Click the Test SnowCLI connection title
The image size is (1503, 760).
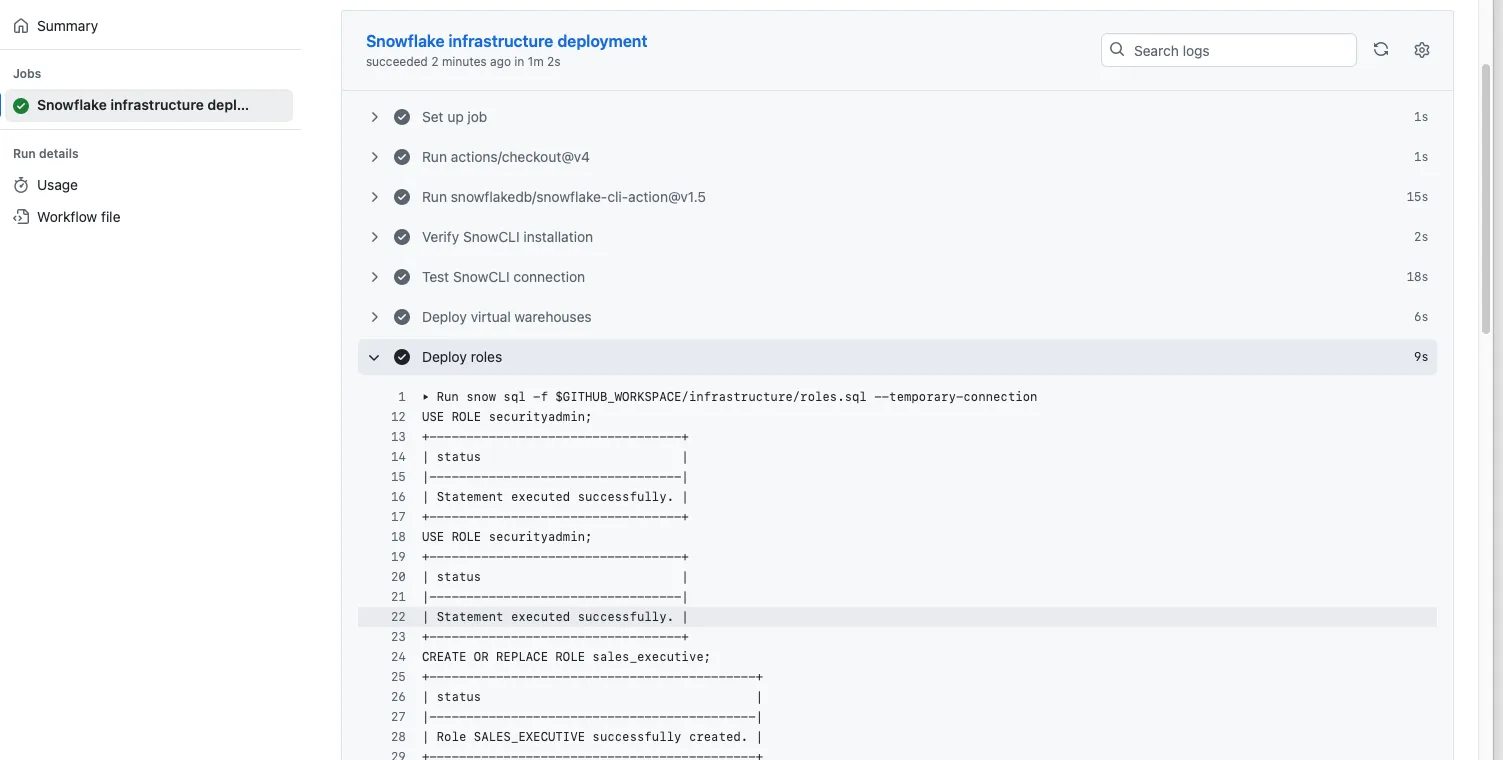point(503,277)
